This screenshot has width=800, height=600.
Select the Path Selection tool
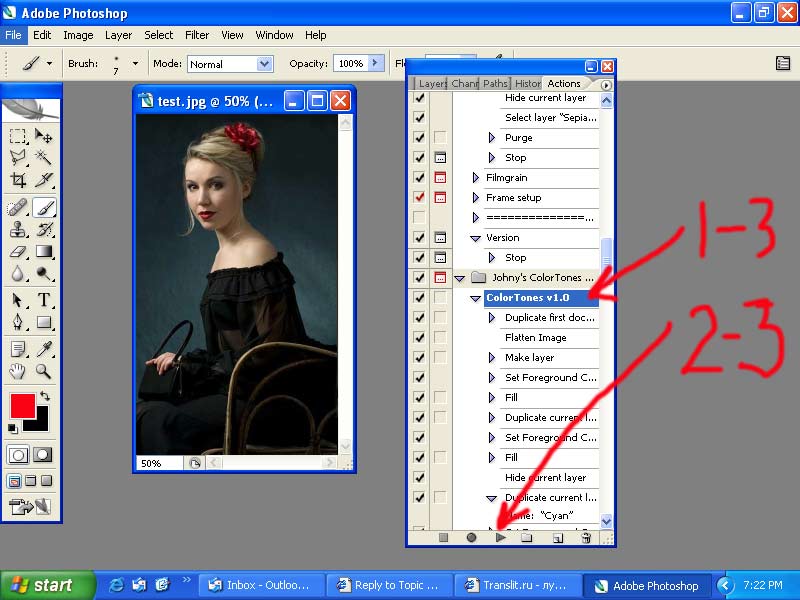point(17,300)
